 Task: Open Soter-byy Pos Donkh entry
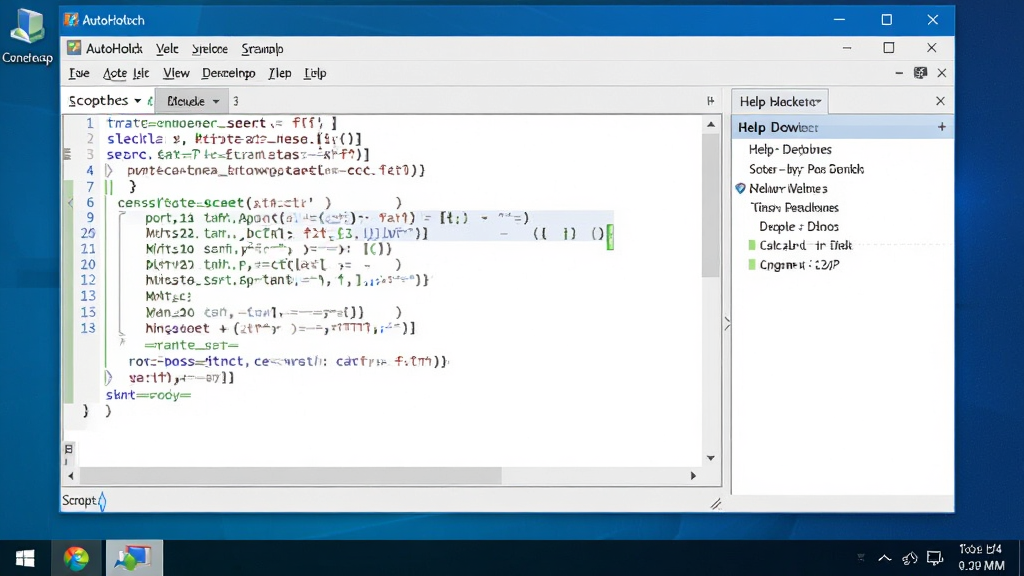coord(807,169)
